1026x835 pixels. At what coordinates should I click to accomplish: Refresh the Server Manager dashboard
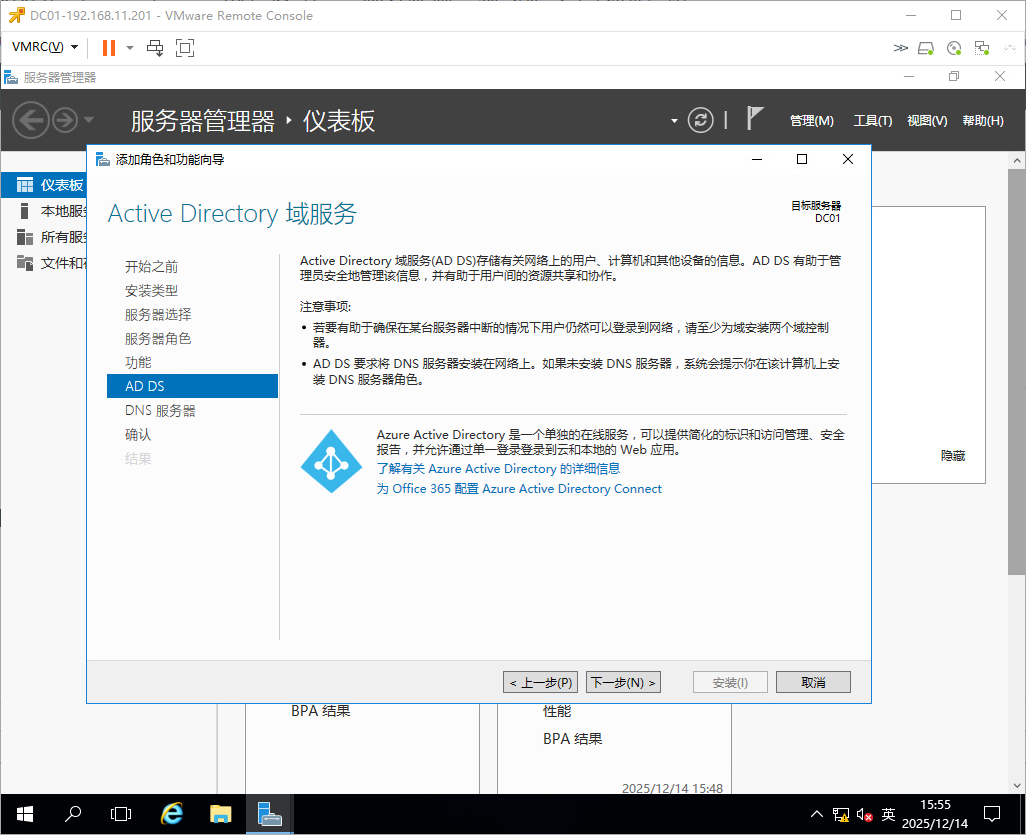pyautogui.click(x=700, y=120)
